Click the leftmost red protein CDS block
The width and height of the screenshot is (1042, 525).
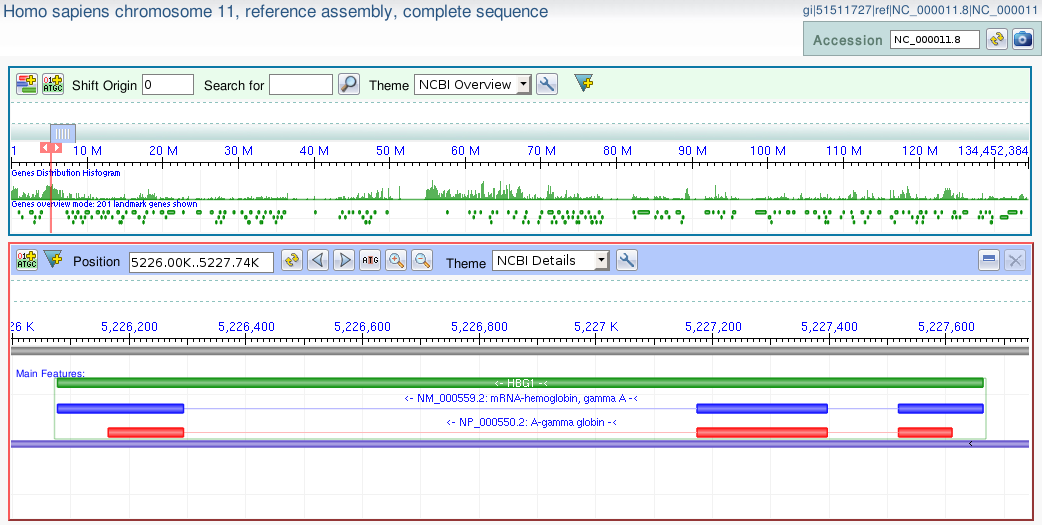coord(146,432)
